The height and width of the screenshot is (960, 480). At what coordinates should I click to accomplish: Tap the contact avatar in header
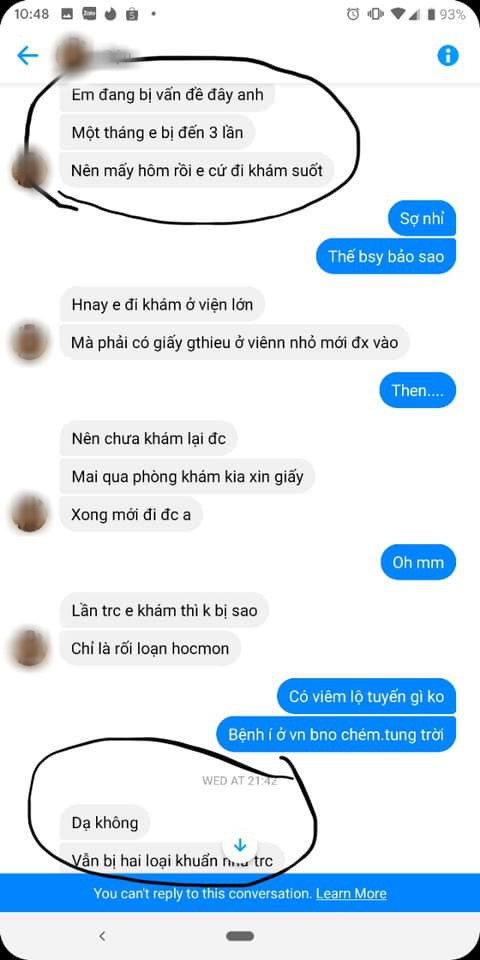tap(72, 56)
